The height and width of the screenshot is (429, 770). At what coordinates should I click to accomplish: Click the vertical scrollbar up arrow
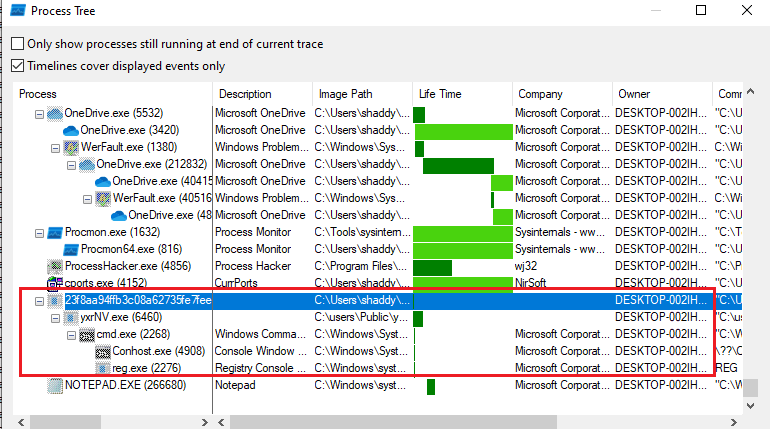pyautogui.click(x=750, y=91)
